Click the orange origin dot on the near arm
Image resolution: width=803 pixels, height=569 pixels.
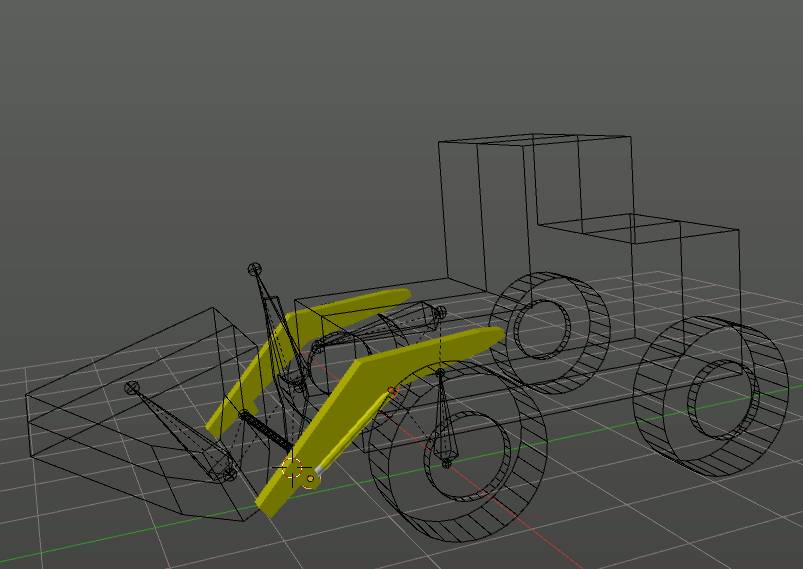(x=392, y=391)
